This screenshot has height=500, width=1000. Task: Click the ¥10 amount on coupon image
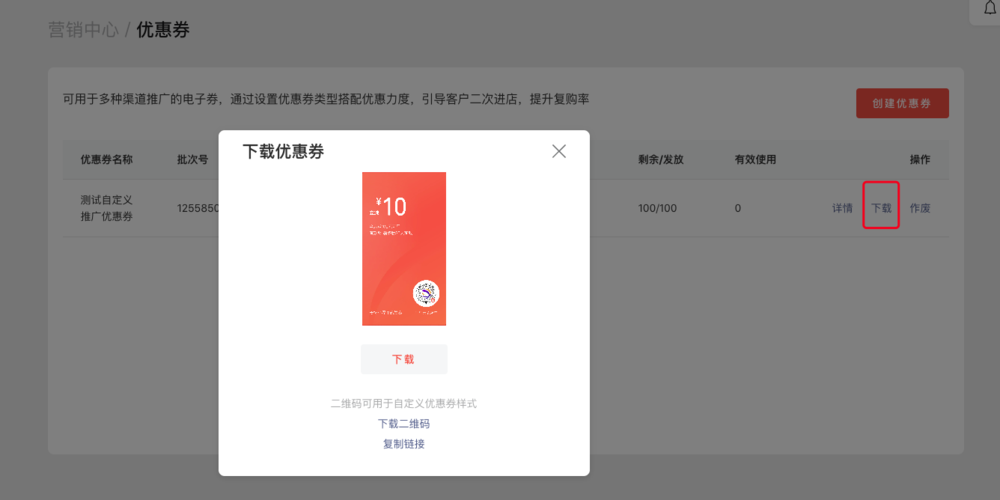point(388,207)
